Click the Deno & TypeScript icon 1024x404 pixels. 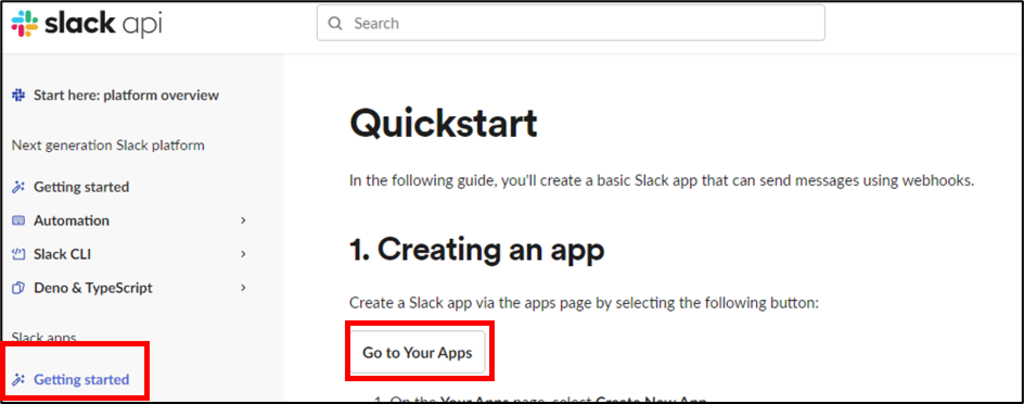(18, 288)
